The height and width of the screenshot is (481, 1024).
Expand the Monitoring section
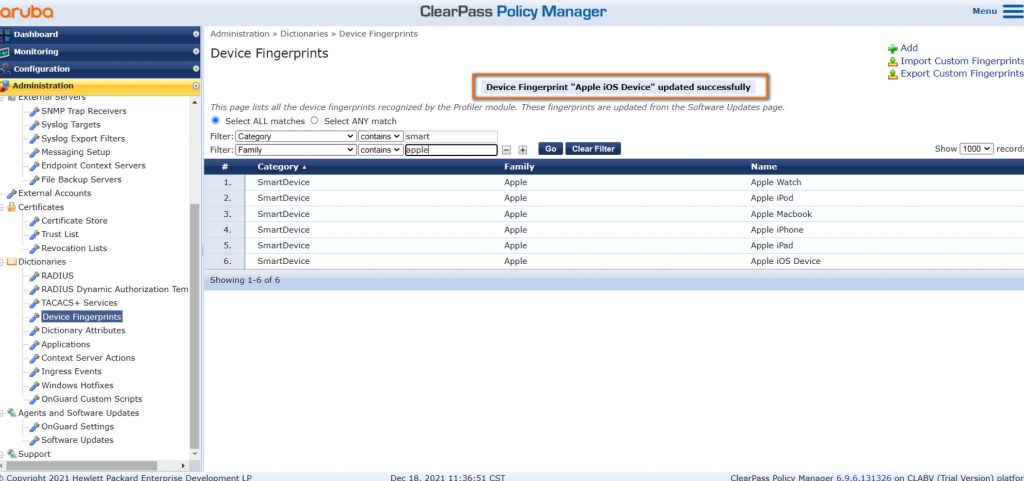[196, 52]
